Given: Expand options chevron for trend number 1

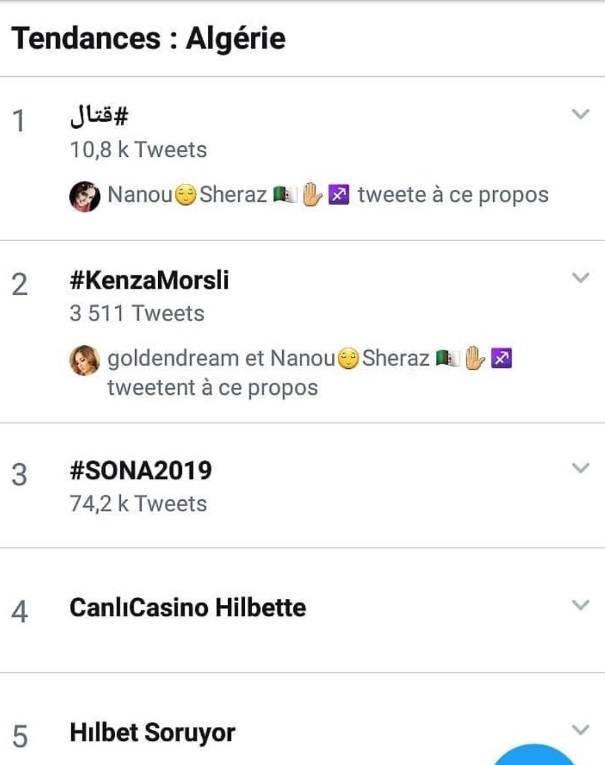Looking at the screenshot, I should tap(580, 114).
